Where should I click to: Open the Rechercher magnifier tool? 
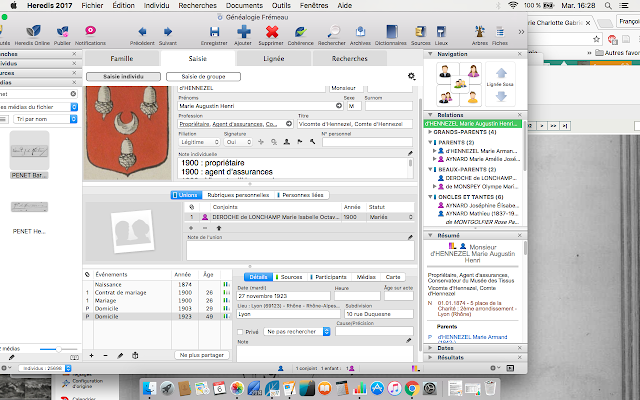[332, 34]
